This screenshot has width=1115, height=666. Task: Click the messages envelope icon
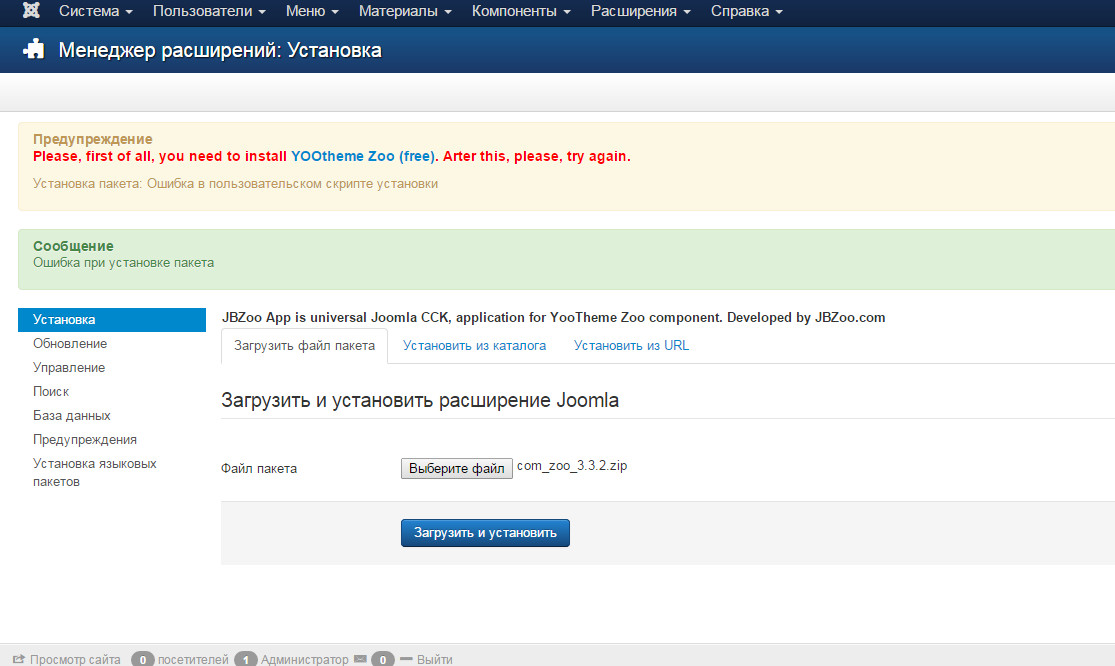point(360,659)
